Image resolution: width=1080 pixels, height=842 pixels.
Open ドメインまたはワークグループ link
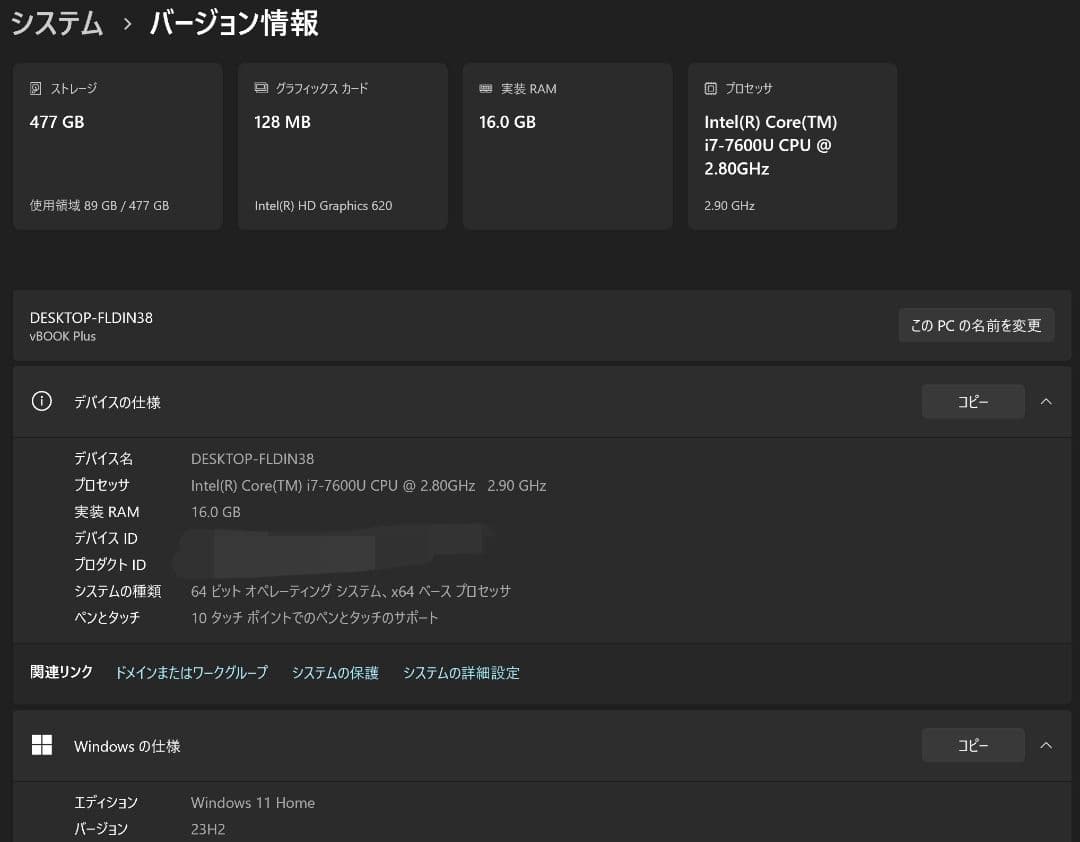(x=191, y=672)
